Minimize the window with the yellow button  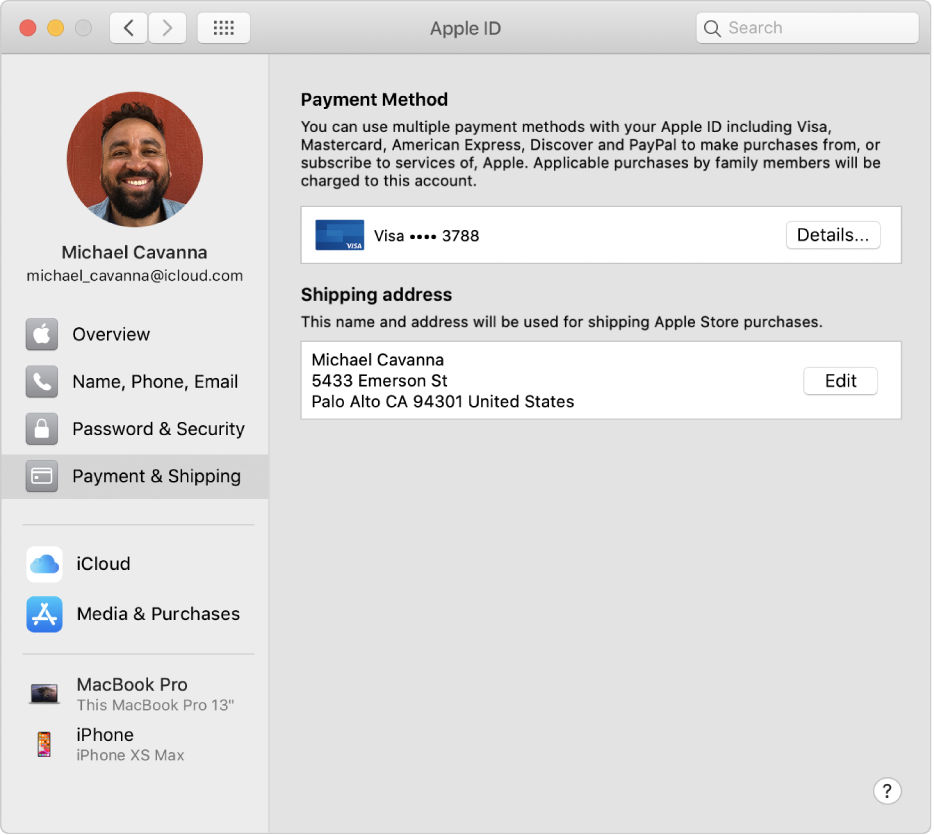[x=55, y=28]
